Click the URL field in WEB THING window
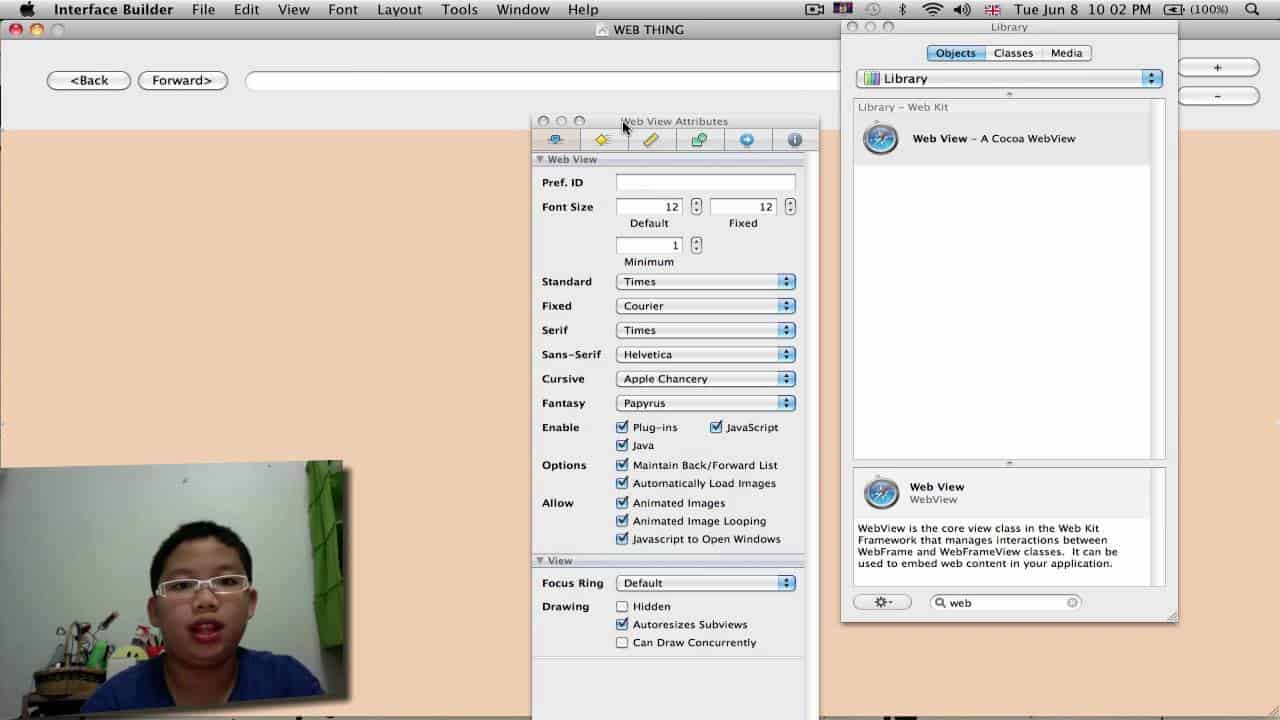1280x720 pixels. 543,80
